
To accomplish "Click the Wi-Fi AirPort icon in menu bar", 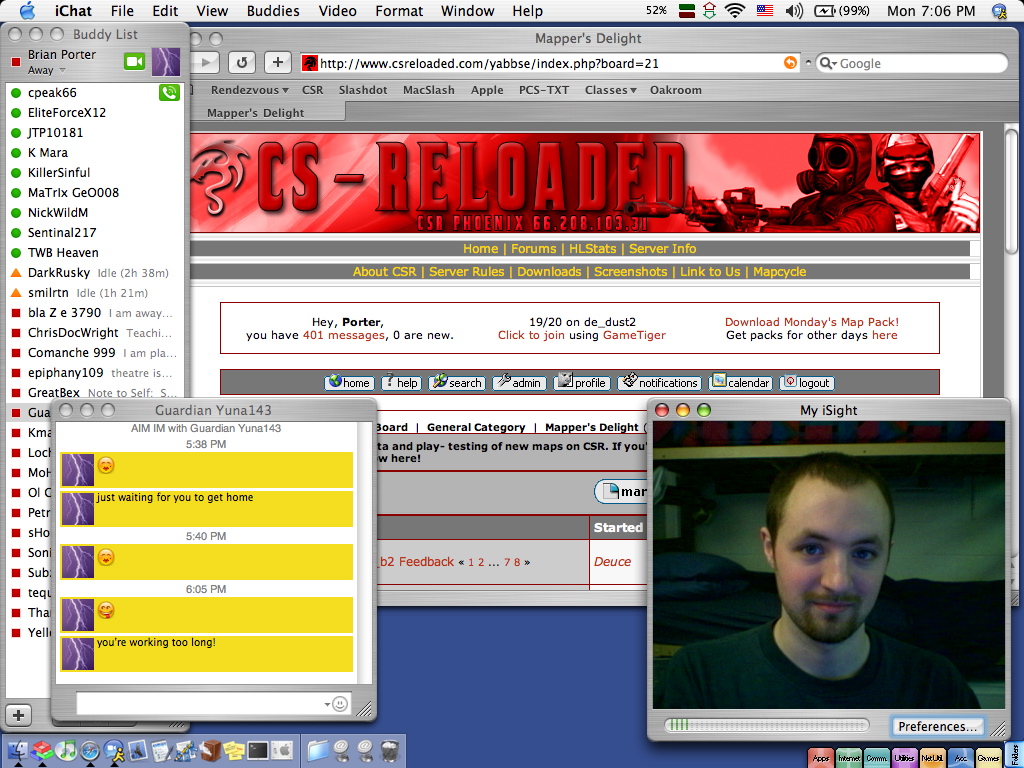I will 736,11.
